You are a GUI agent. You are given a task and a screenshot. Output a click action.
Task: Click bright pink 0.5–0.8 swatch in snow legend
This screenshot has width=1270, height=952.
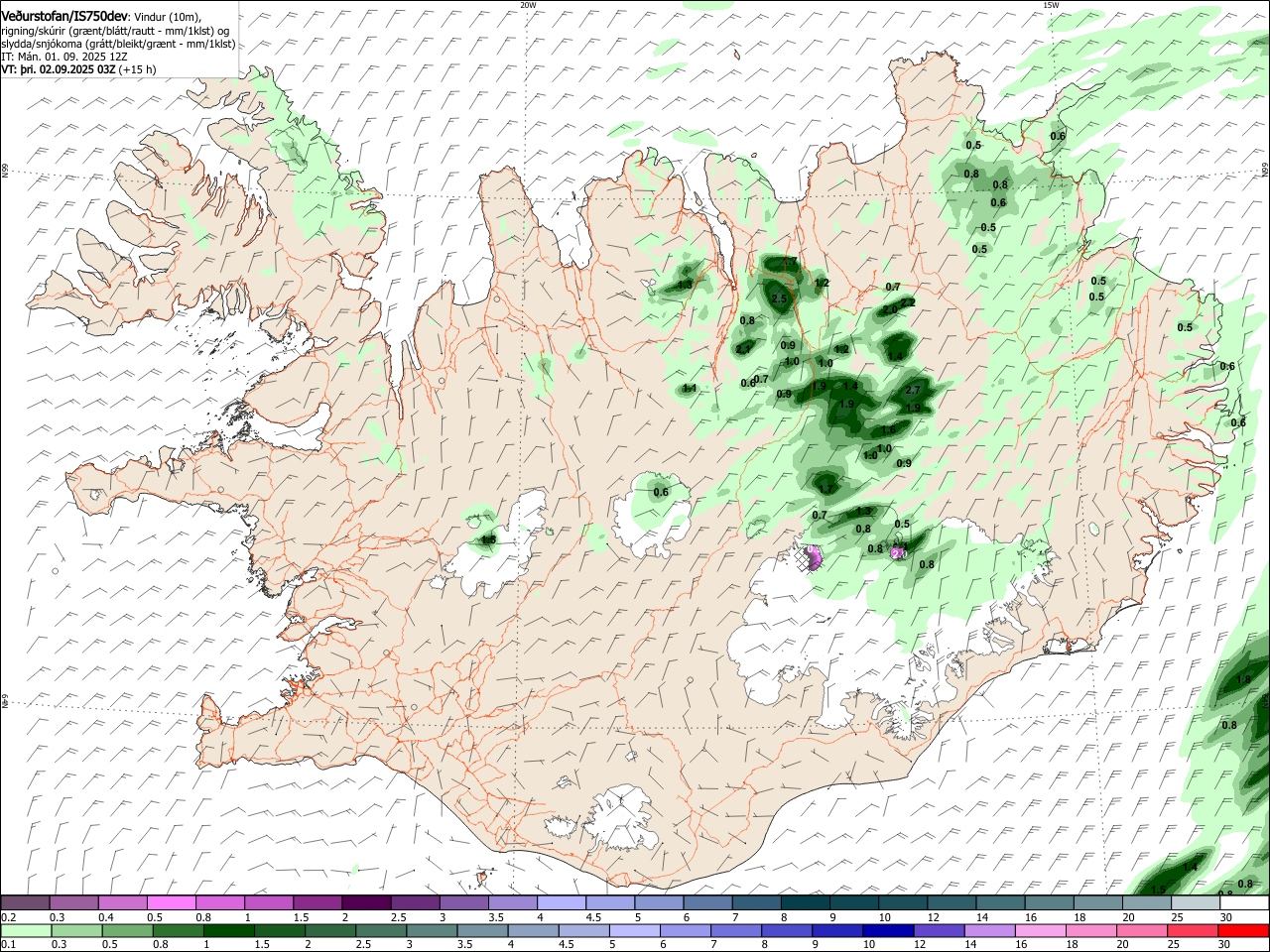(172, 903)
